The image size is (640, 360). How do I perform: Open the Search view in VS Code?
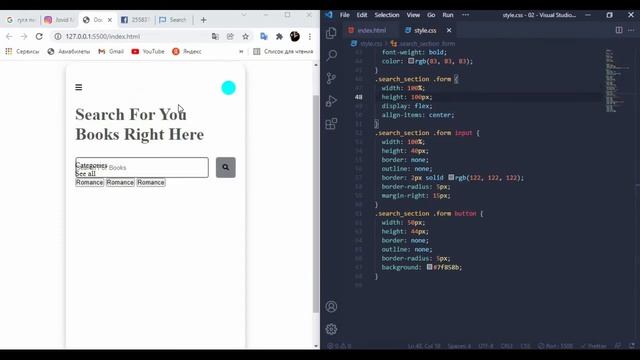(x=331, y=55)
